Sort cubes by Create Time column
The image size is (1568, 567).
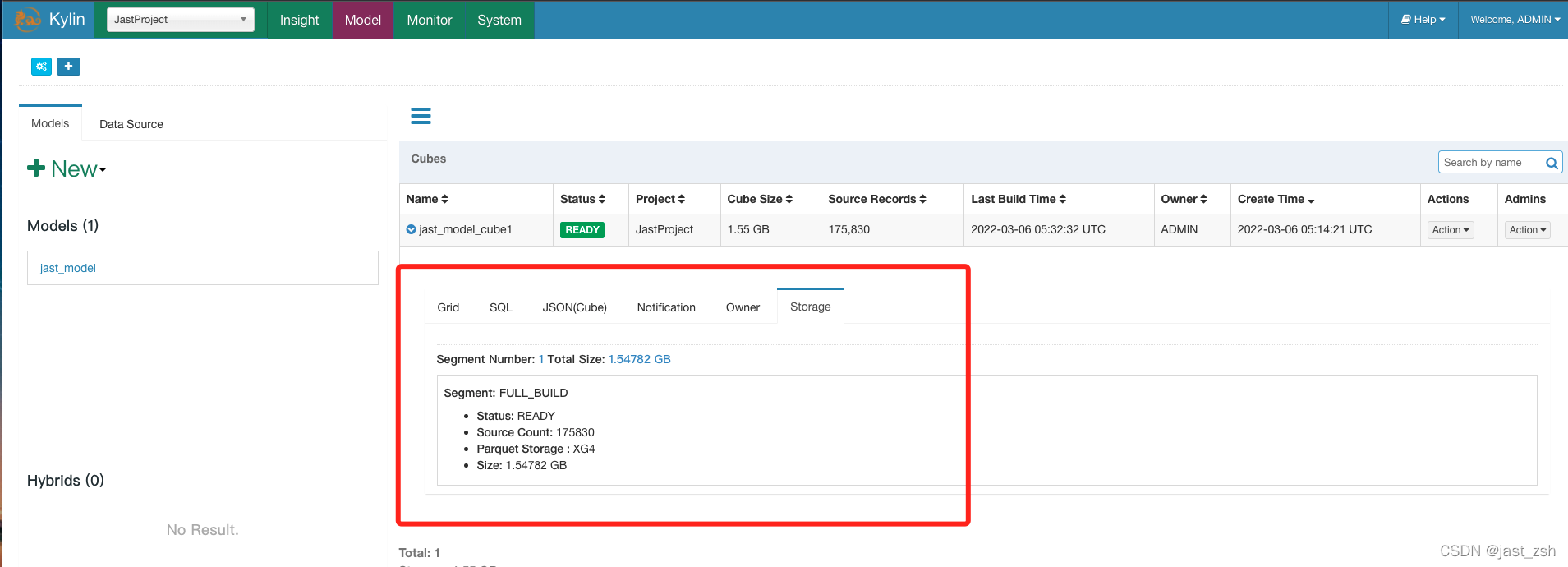pos(1276,199)
